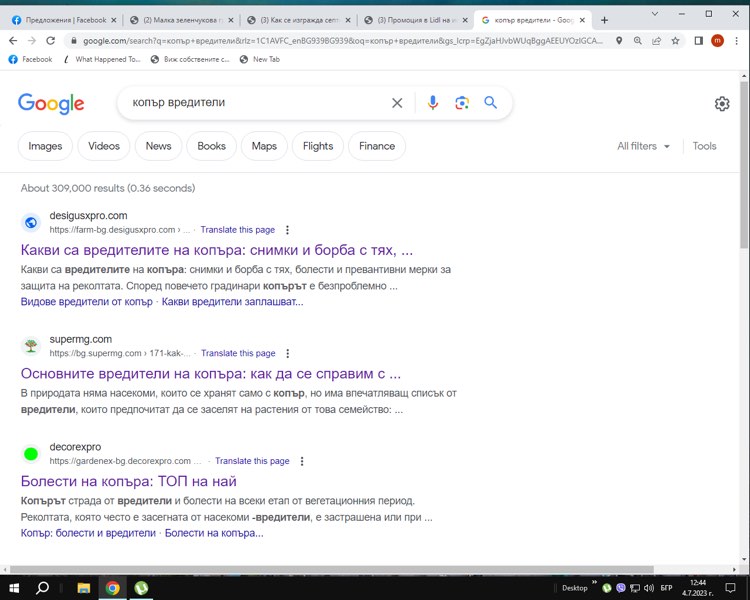Open the Chrome profile avatar
The width and height of the screenshot is (750, 600).
click(x=717, y=41)
